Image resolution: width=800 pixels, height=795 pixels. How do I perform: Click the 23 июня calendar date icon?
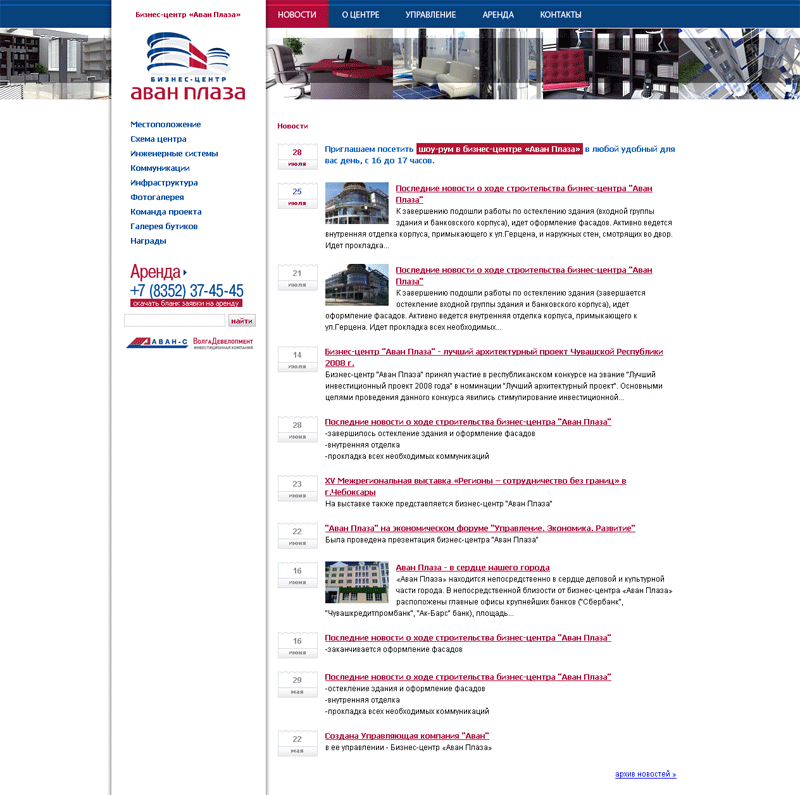click(297, 488)
